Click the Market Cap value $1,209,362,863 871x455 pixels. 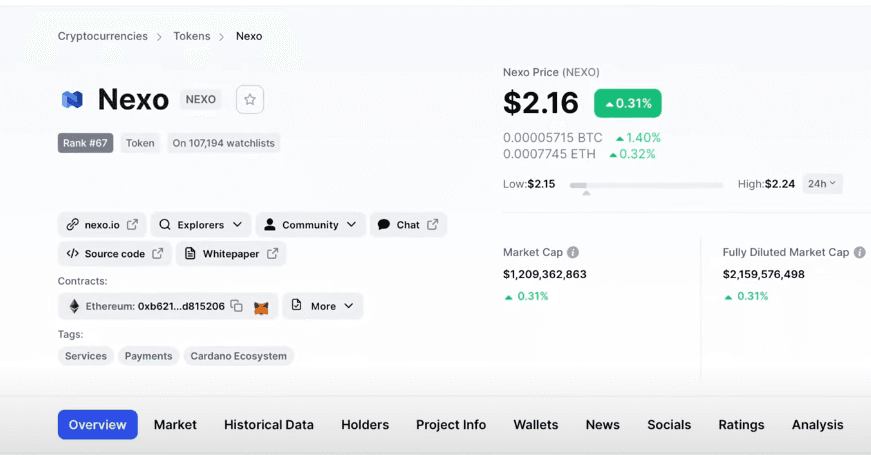544,274
